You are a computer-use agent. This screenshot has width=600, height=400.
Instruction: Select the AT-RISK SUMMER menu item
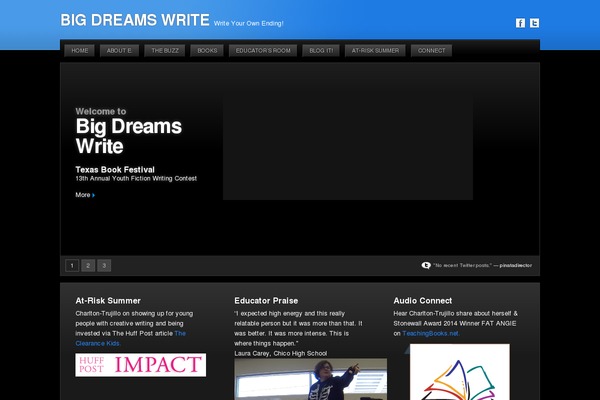[375, 51]
